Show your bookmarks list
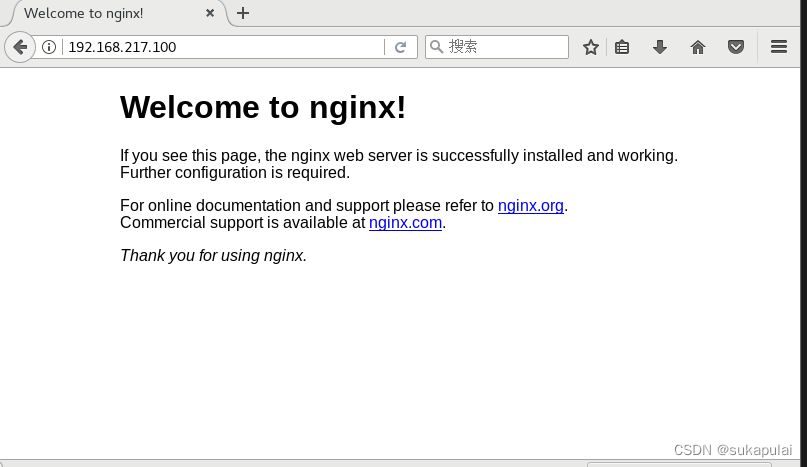Image resolution: width=807 pixels, height=467 pixels. (622, 47)
